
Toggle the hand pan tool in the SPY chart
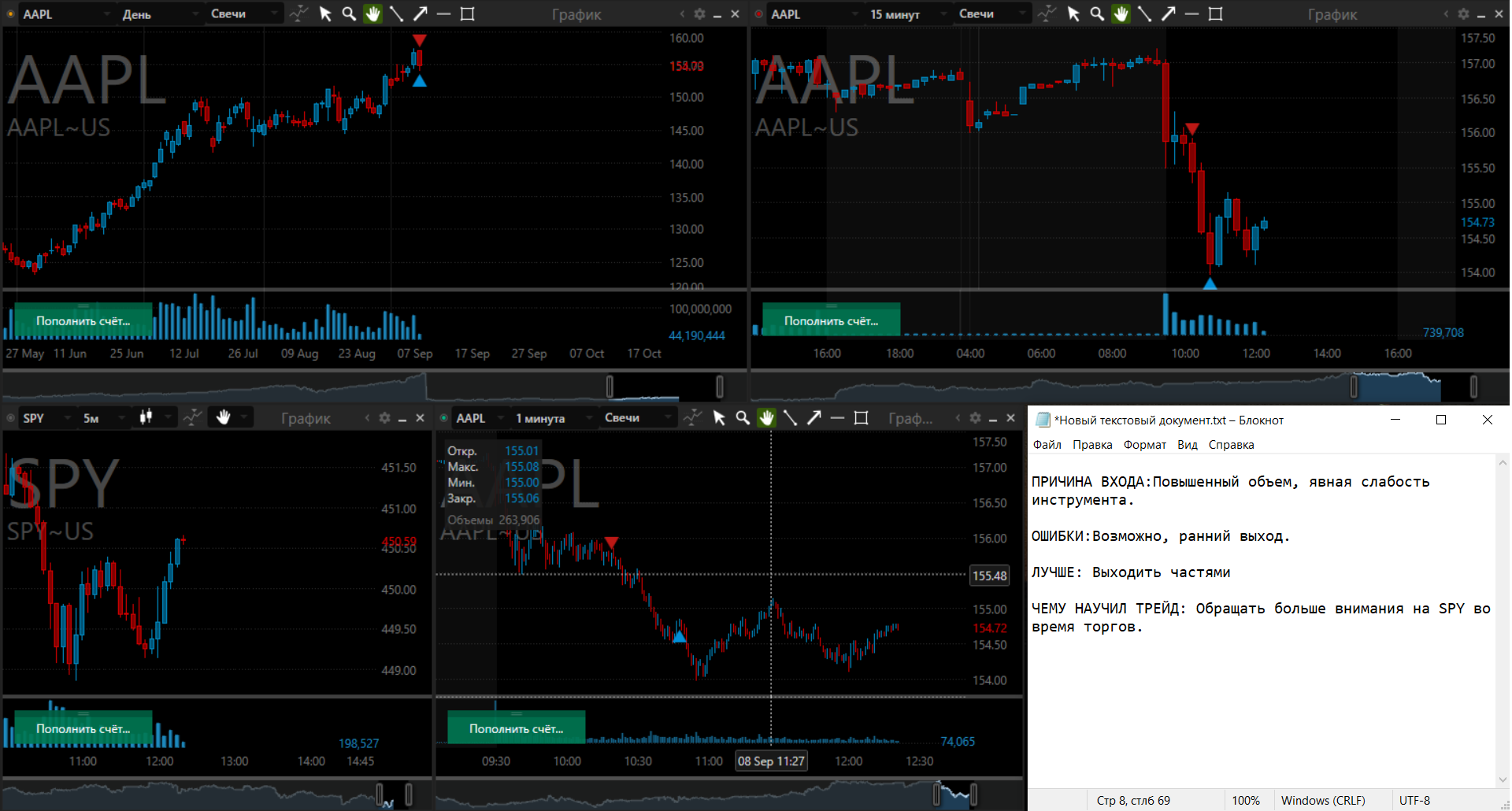[x=223, y=417]
